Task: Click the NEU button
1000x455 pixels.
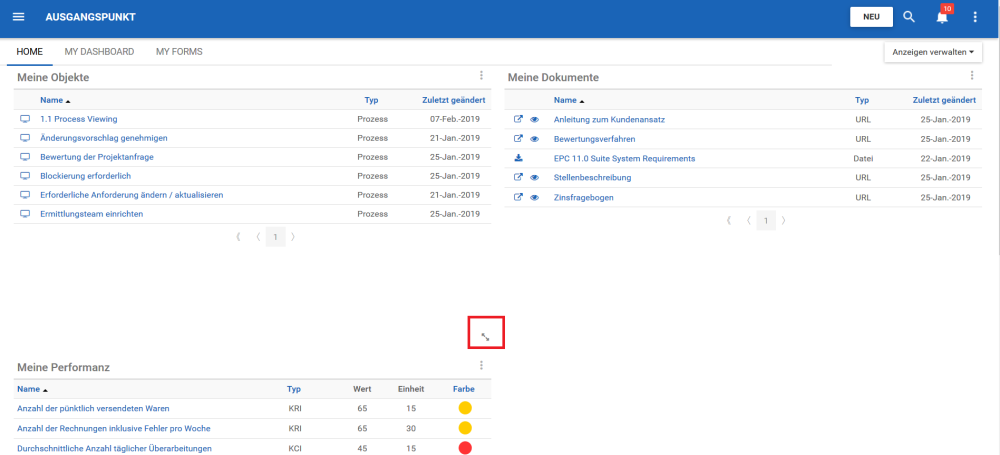Action: pyautogui.click(x=871, y=17)
